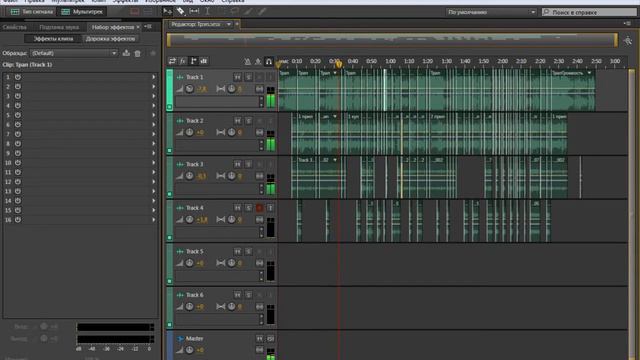Show the track EQ controls
640x360 pixels.
pos(204,61)
